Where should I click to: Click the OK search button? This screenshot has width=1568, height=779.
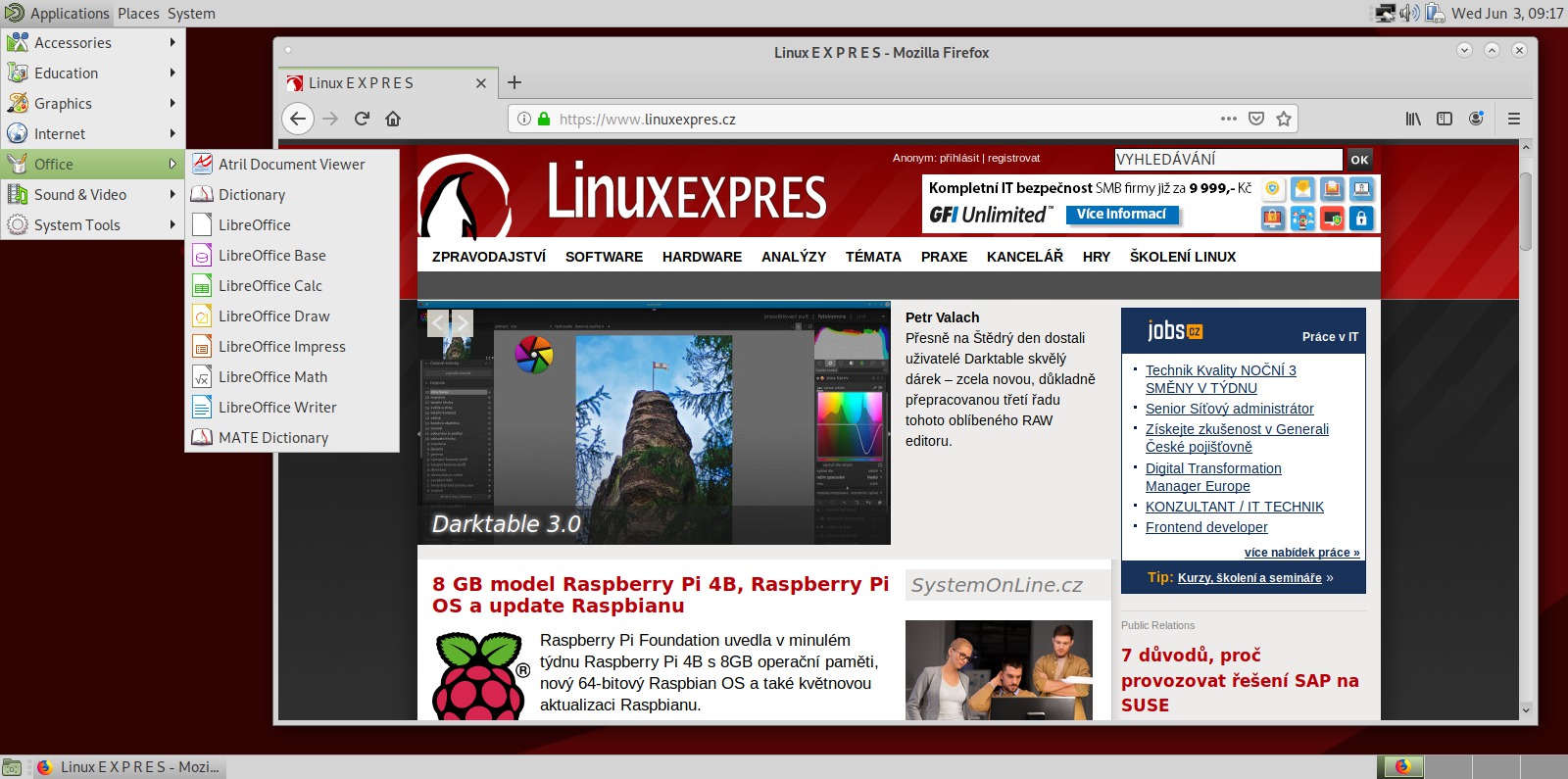pos(1359,160)
